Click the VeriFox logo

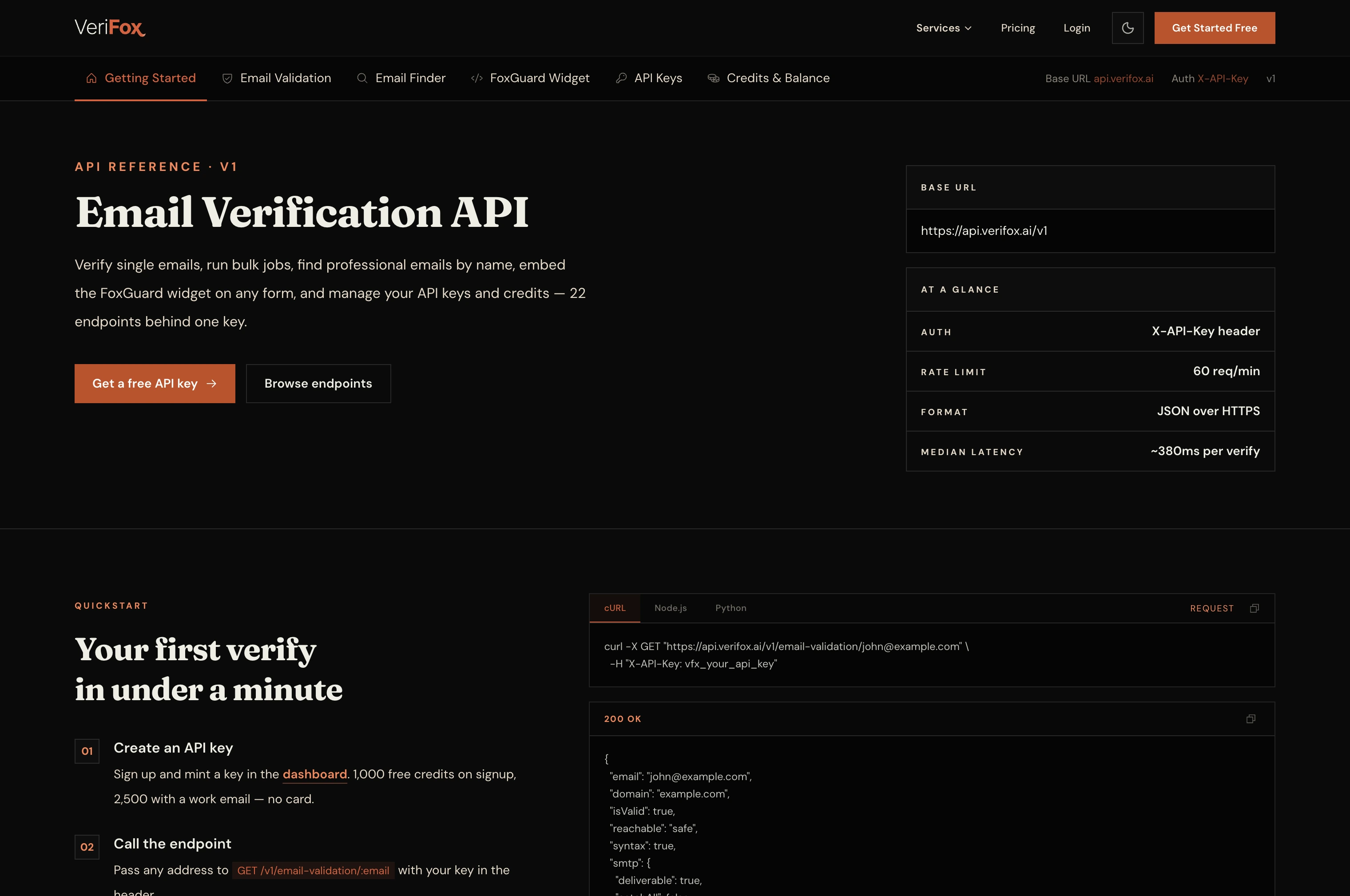(x=110, y=28)
